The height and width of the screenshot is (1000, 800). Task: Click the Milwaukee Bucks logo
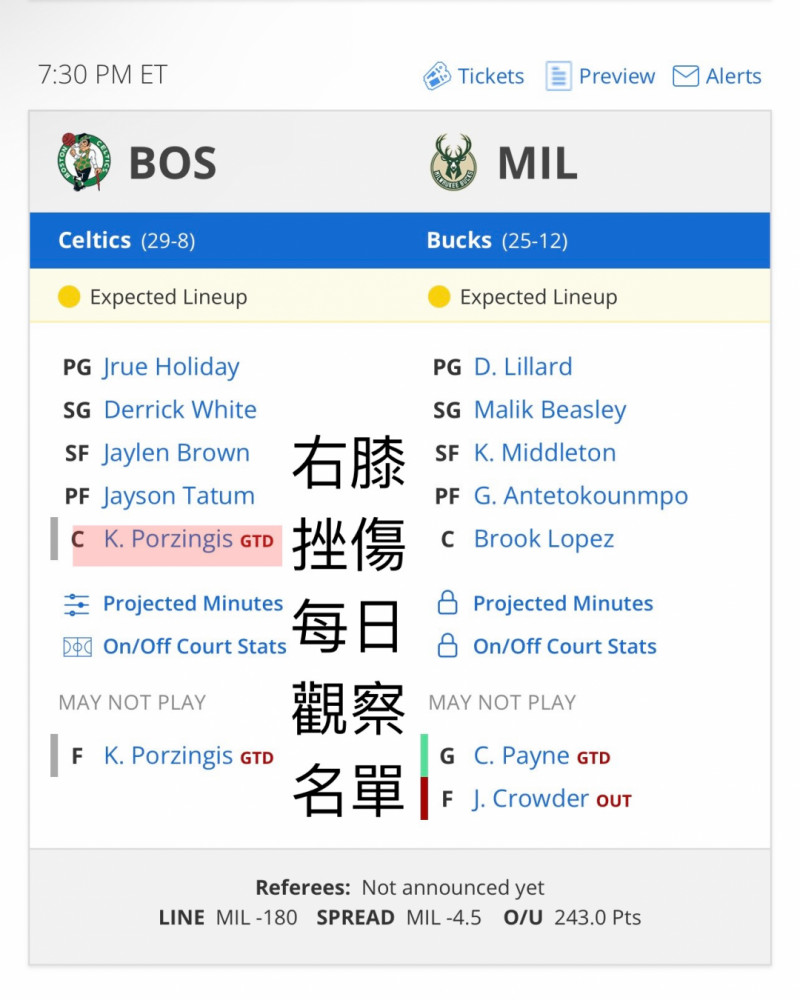pyautogui.click(x=453, y=163)
